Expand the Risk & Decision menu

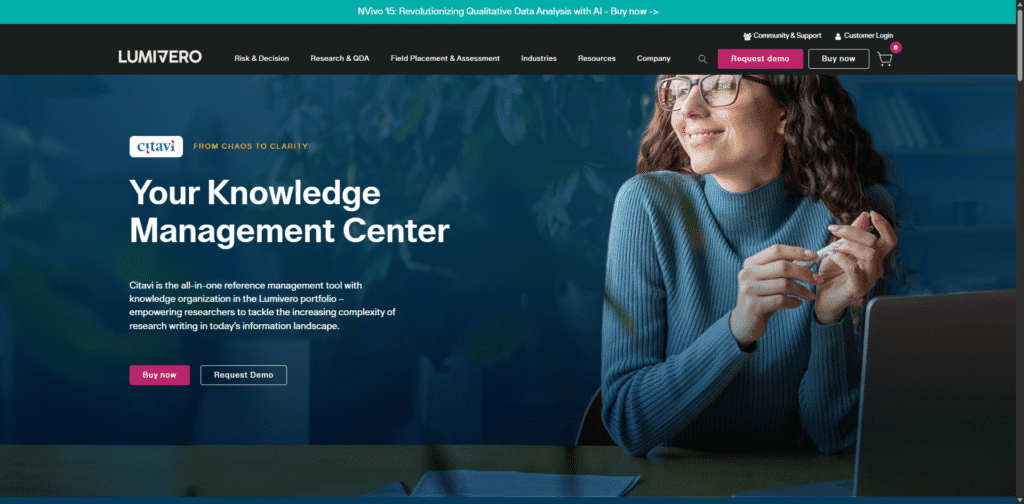coord(262,58)
